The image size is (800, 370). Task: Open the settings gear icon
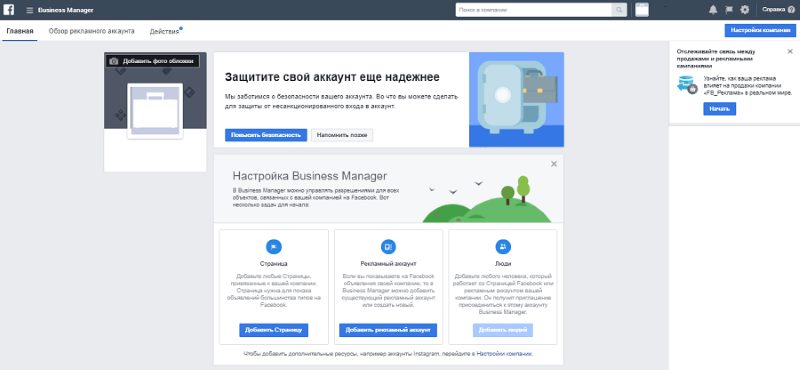(745, 10)
